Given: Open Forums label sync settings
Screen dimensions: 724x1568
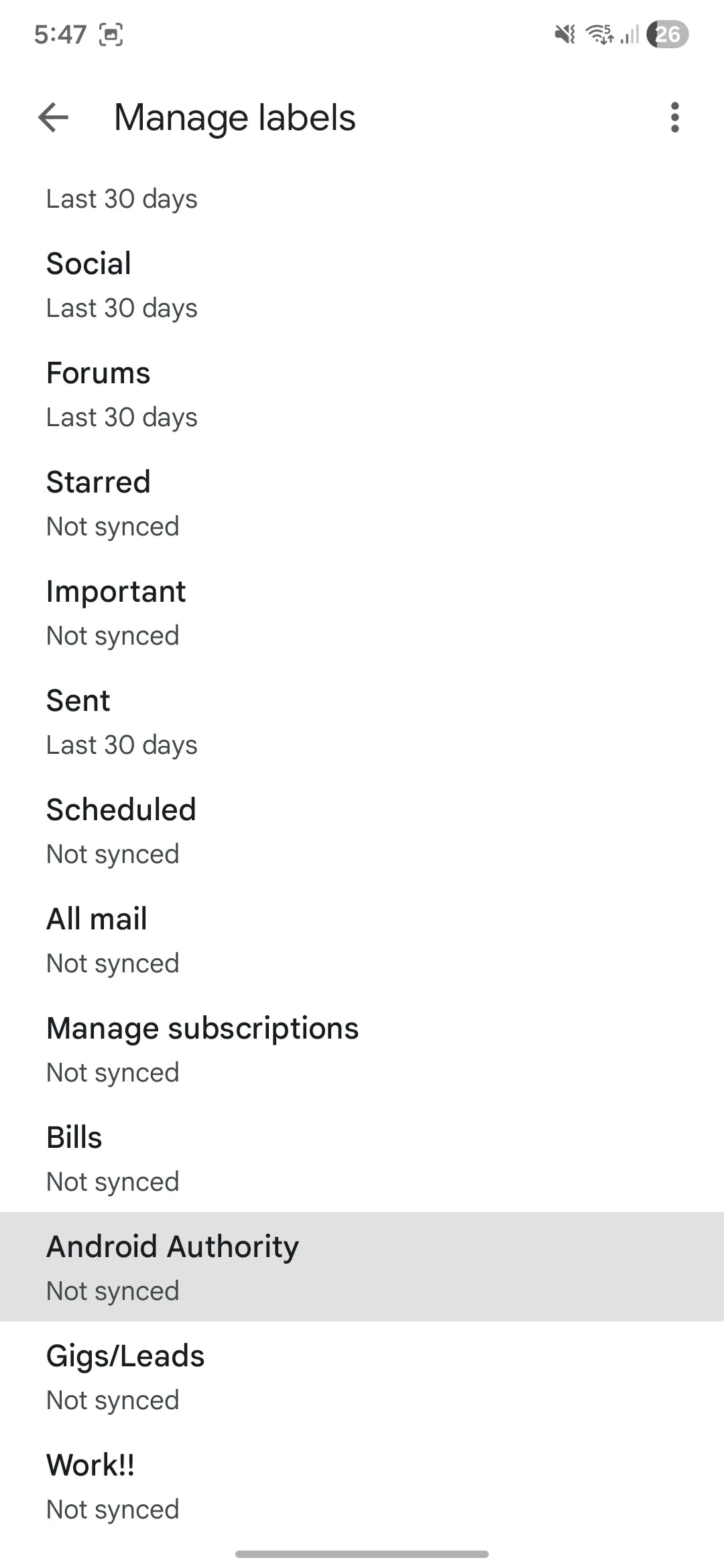Looking at the screenshot, I should coord(362,395).
